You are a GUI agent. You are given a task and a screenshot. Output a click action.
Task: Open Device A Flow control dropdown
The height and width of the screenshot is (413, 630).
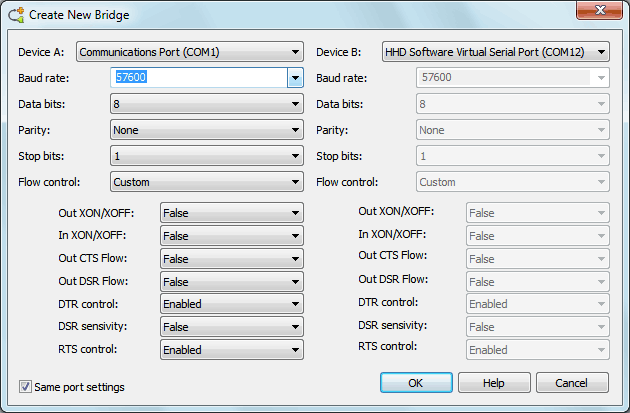click(207, 182)
